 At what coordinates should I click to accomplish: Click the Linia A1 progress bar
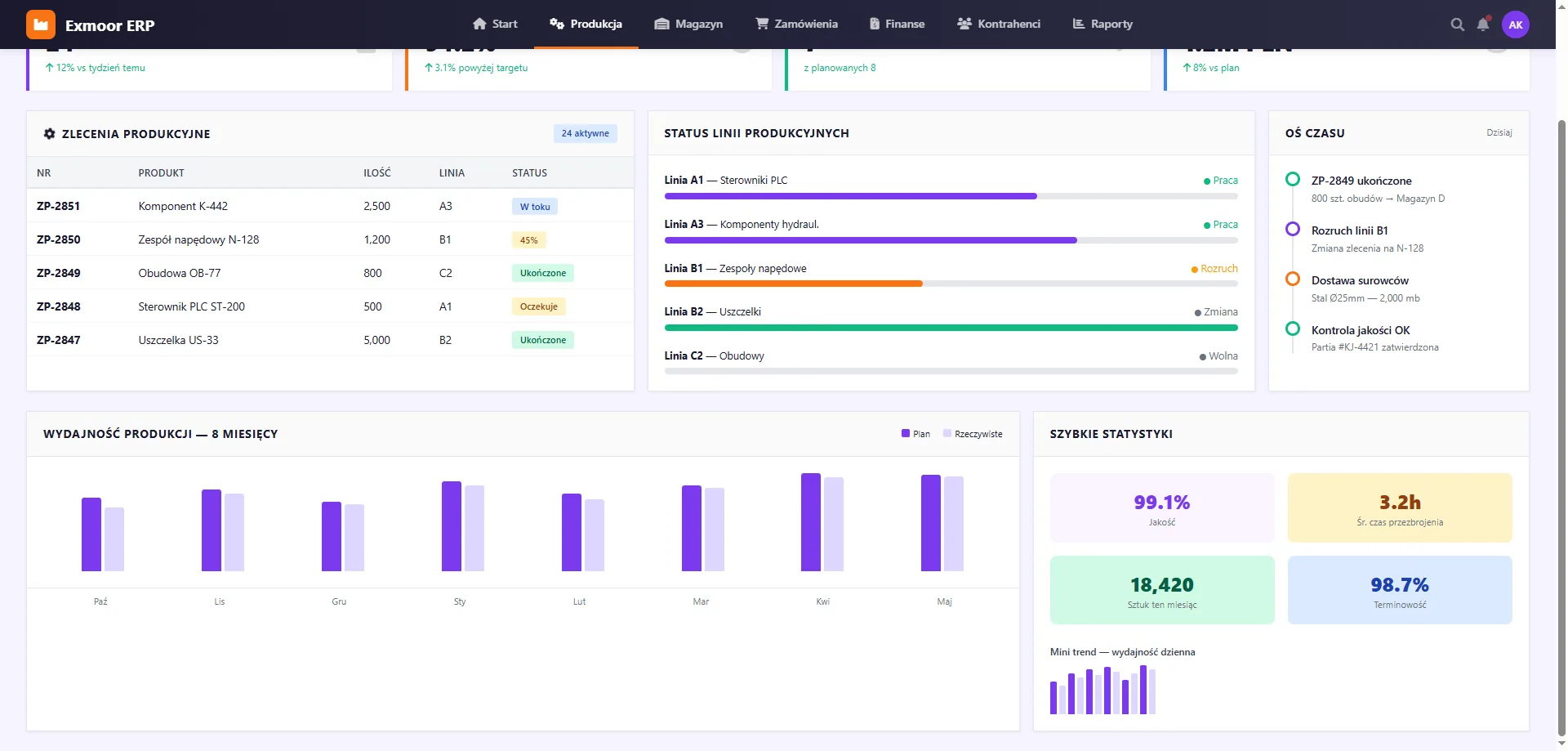click(951, 196)
